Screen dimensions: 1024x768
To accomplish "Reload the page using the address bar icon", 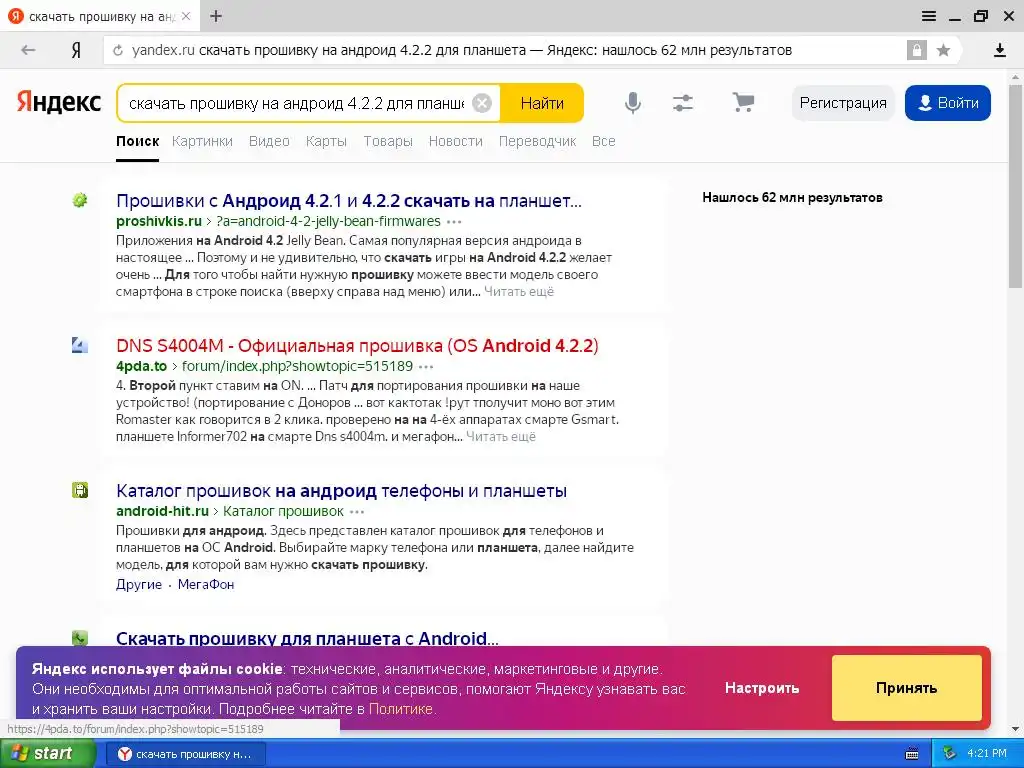I will [118, 50].
